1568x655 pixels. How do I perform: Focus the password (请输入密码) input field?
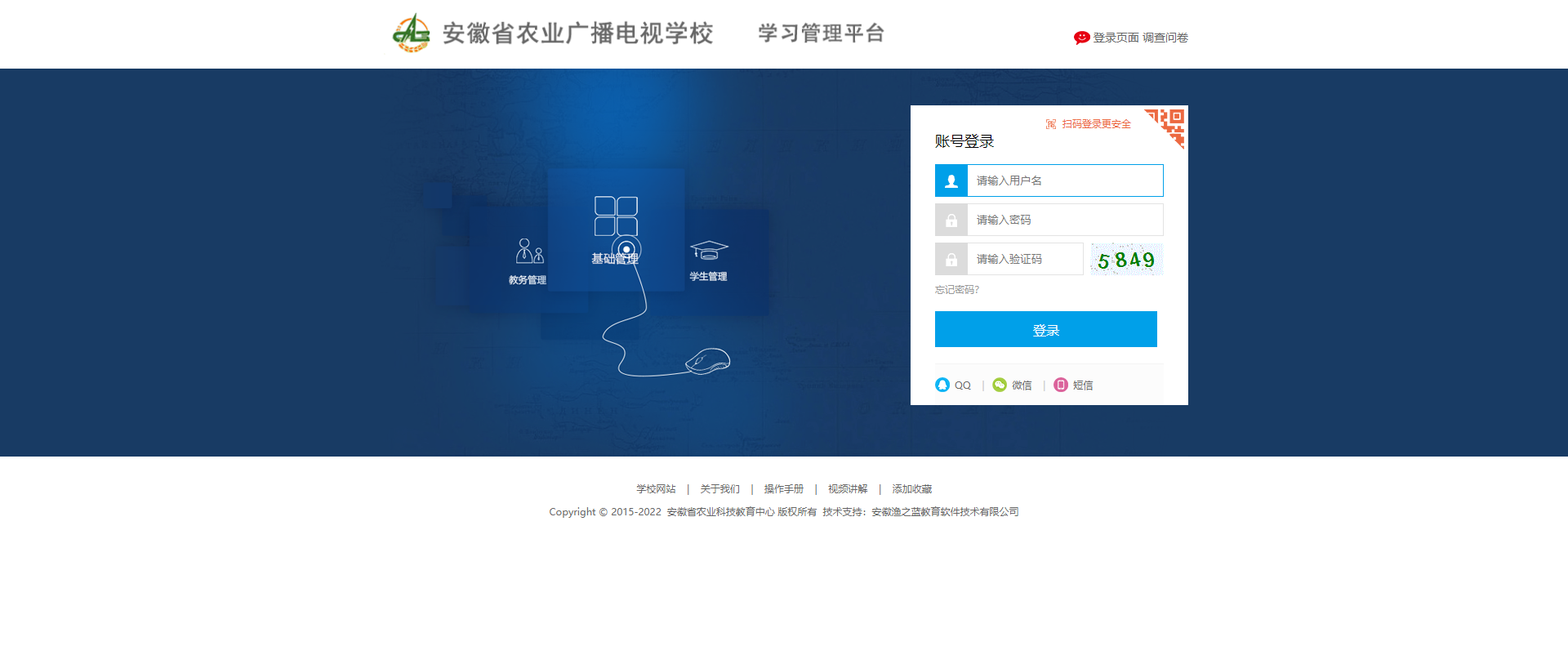click(1064, 220)
